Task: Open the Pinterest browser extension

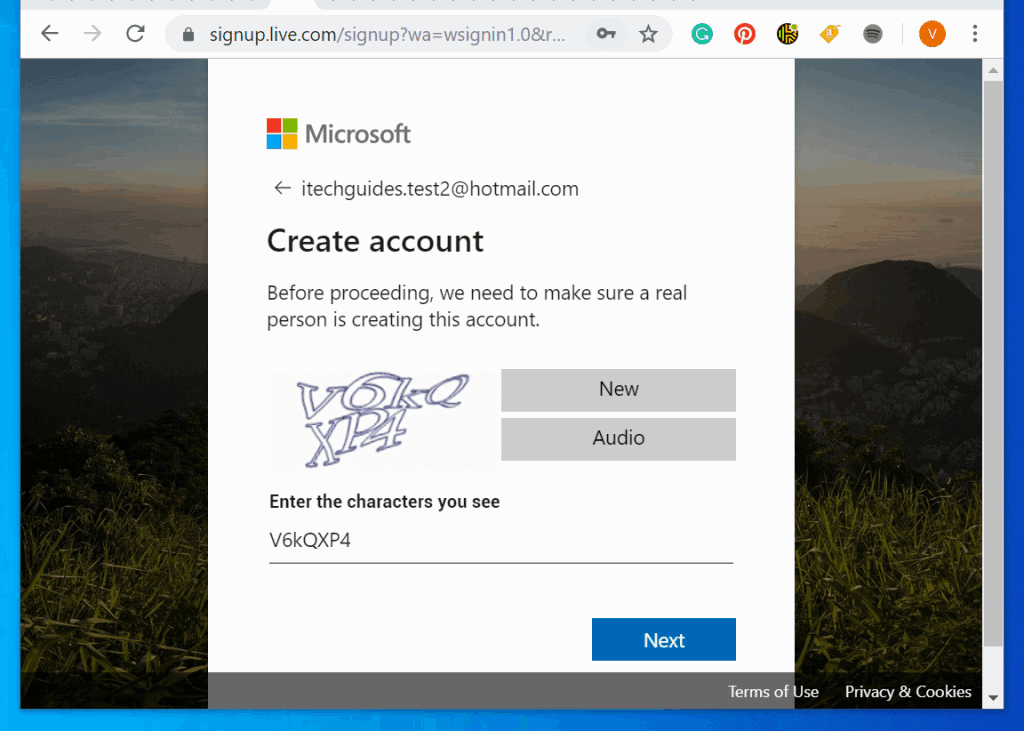Action: click(x=744, y=33)
